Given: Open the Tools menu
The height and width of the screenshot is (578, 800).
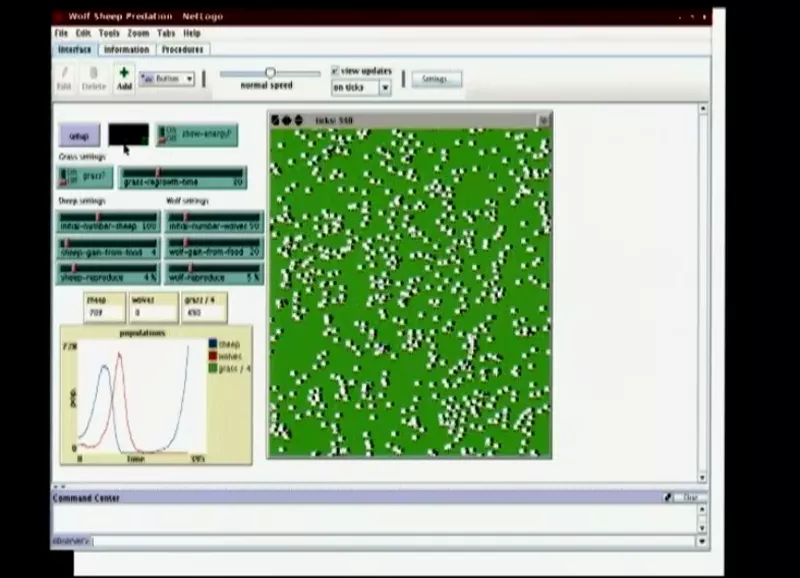Looking at the screenshot, I should 108,33.
